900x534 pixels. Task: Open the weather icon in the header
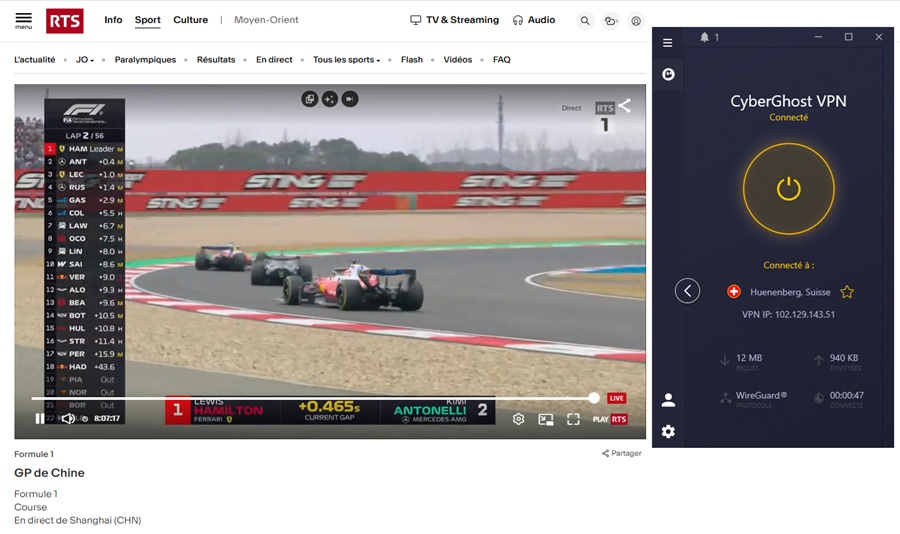[x=610, y=21]
